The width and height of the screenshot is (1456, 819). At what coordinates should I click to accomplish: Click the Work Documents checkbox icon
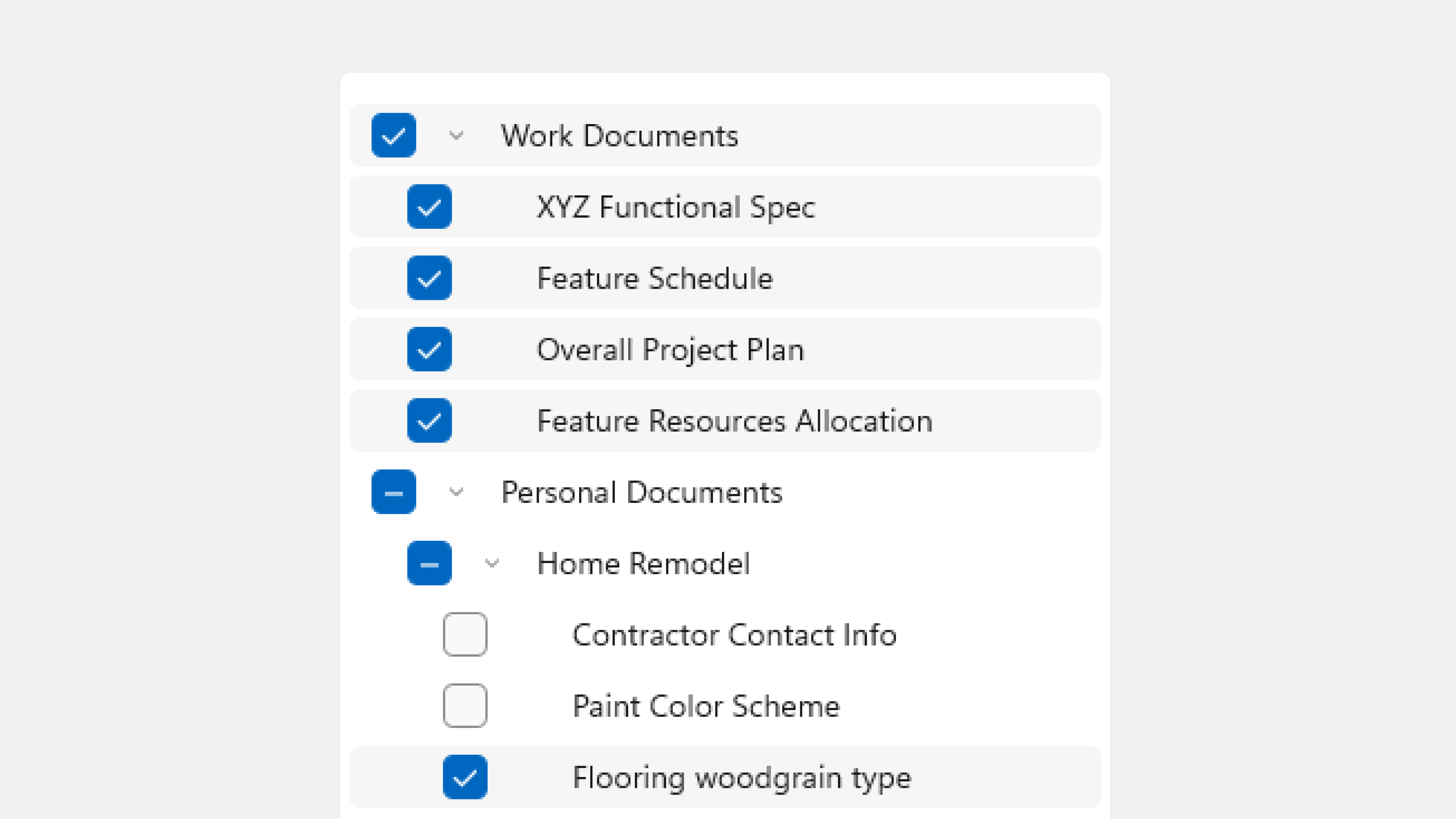[x=394, y=135]
